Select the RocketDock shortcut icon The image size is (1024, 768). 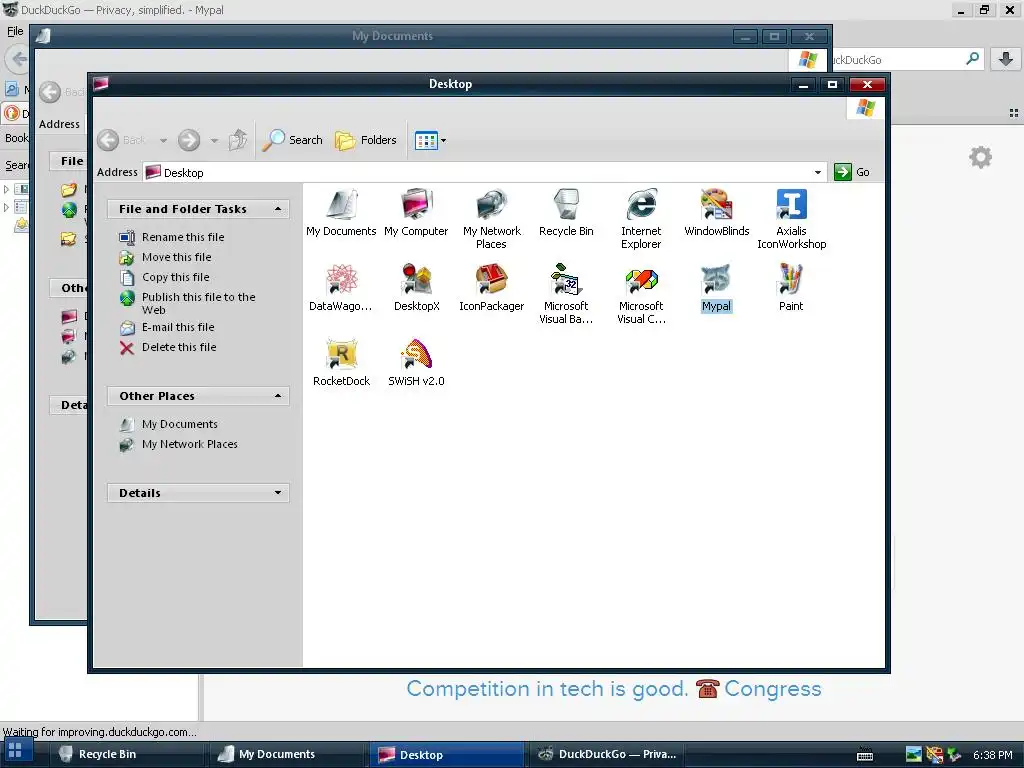[x=341, y=363]
